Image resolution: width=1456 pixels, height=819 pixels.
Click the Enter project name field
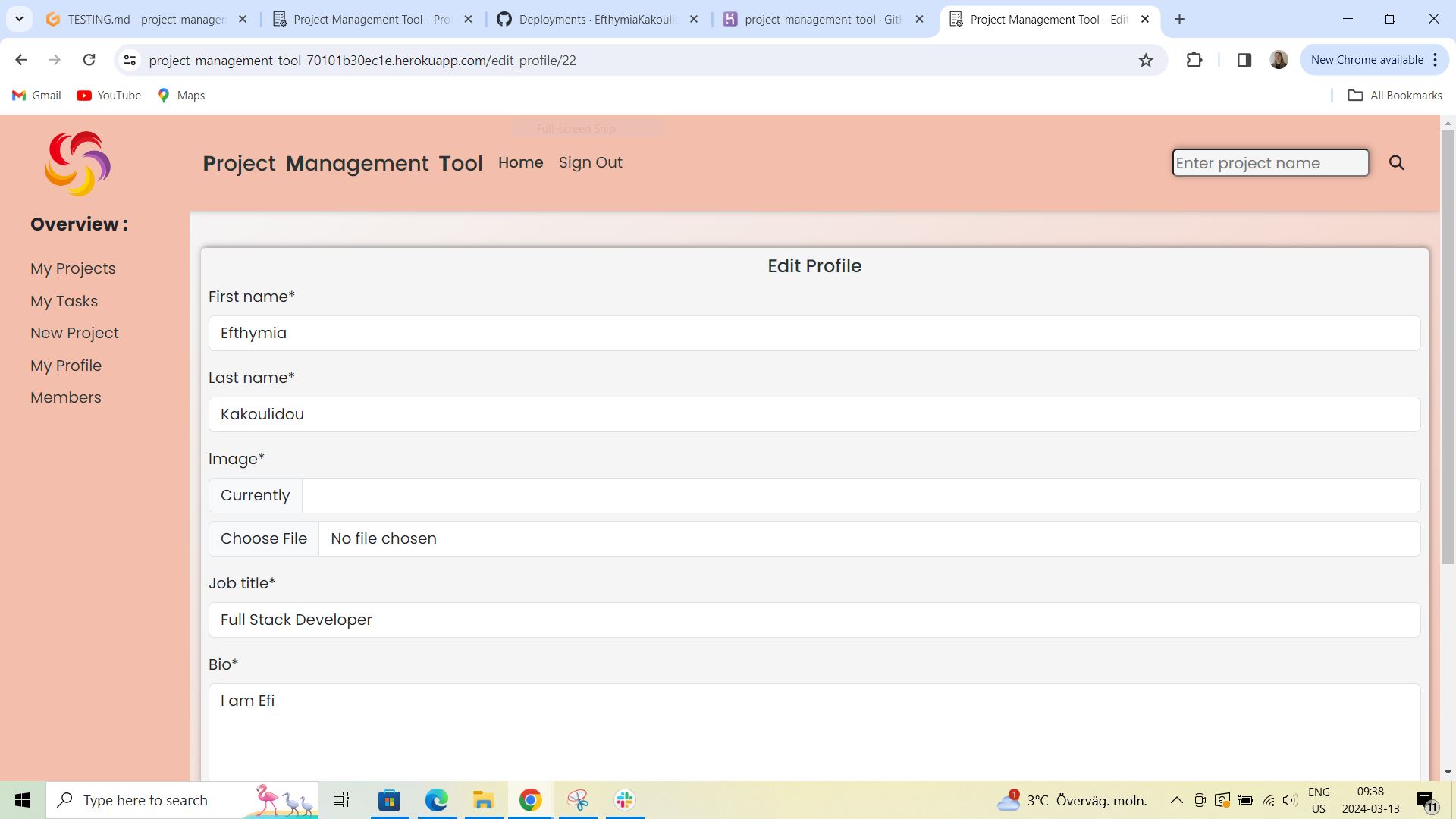pos(1270,162)
